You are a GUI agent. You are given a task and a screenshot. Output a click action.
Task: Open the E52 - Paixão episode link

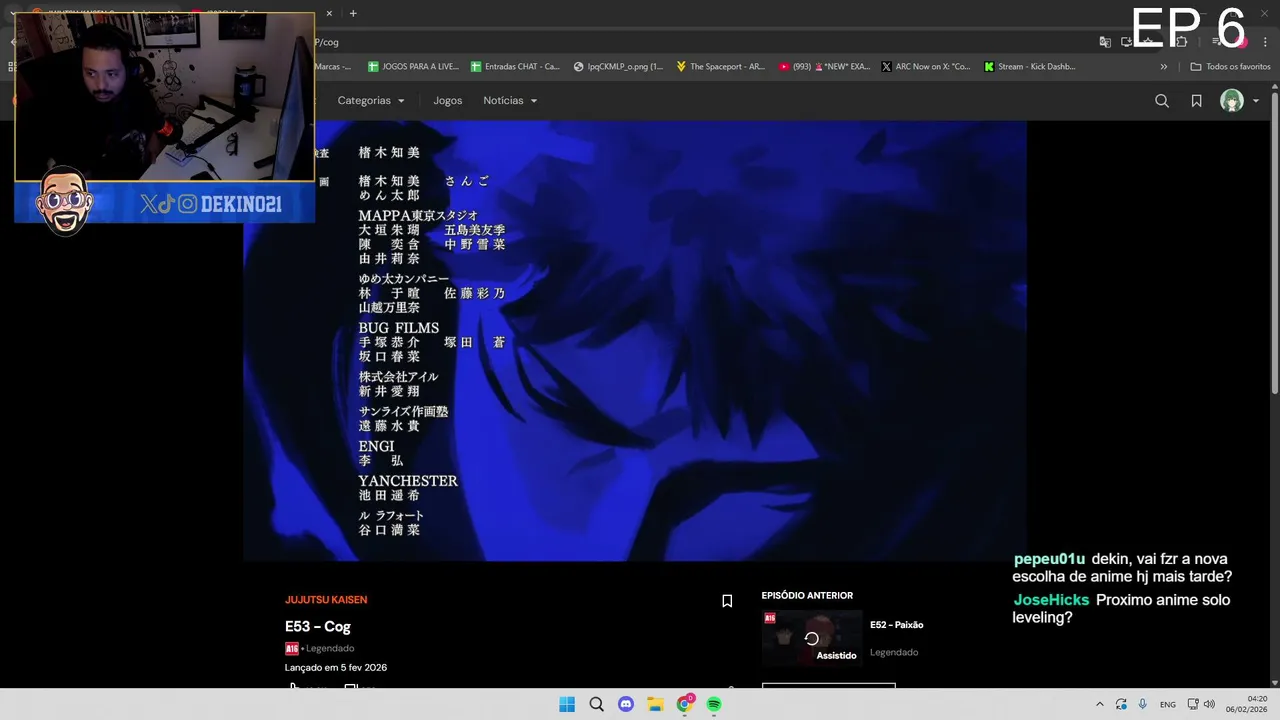(x=896, y=625)
